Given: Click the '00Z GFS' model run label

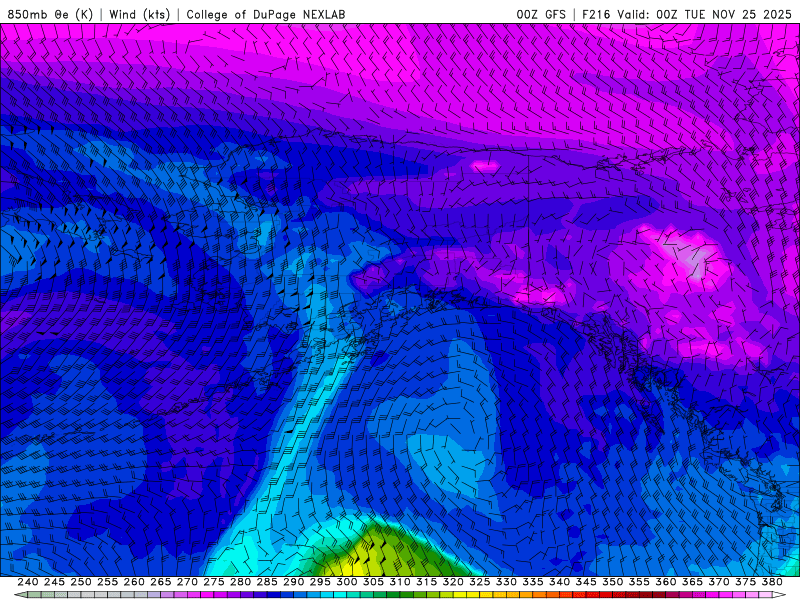Looking at the screenshot, I should (x=541, y=14).
